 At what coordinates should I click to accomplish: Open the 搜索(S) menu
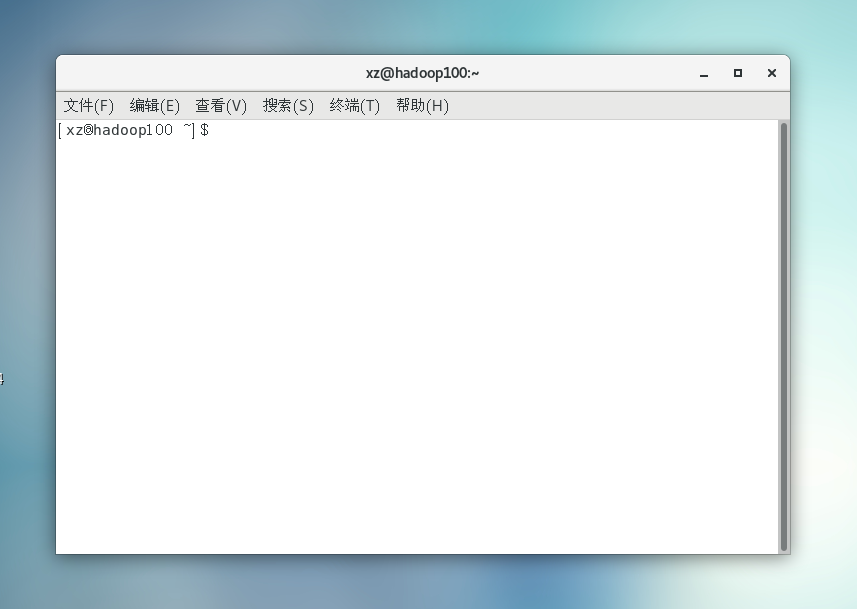coord(289,106)
